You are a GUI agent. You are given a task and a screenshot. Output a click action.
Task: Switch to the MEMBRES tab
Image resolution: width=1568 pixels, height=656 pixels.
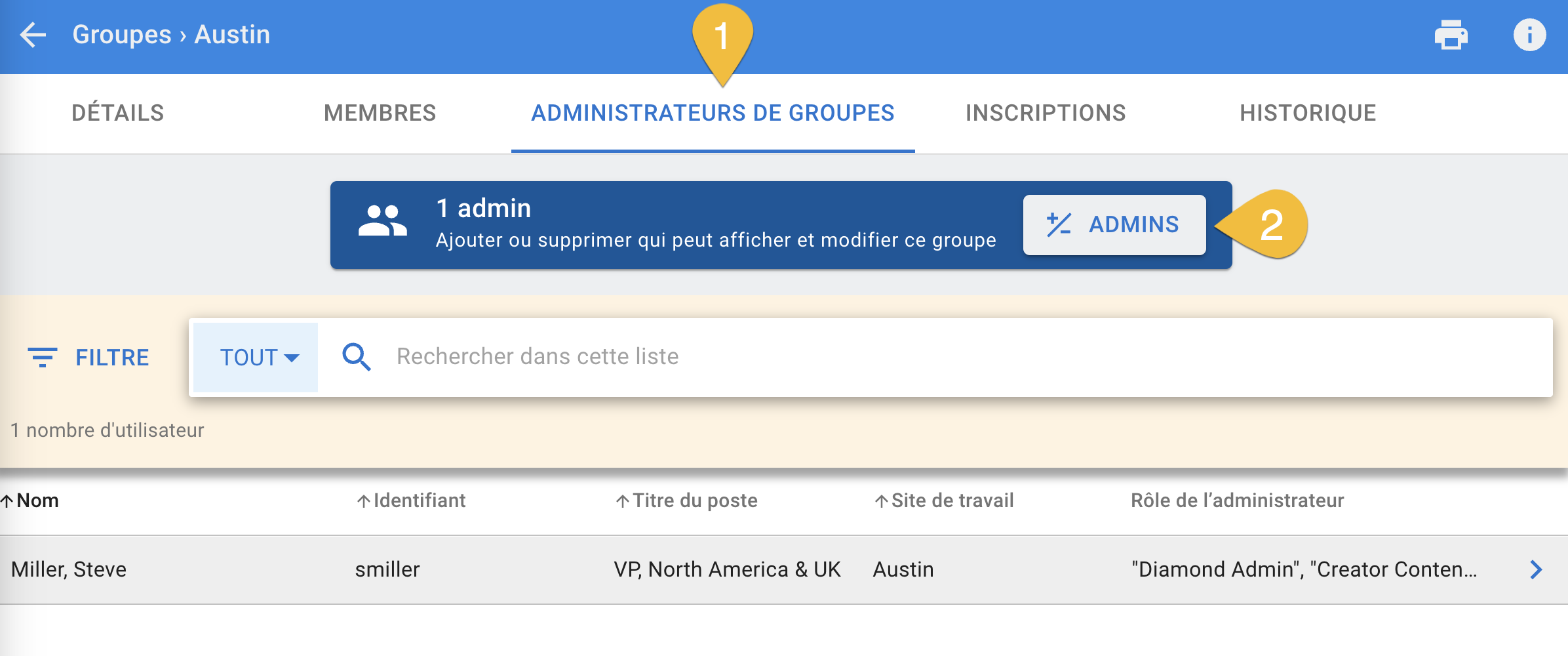coord(380,112)
